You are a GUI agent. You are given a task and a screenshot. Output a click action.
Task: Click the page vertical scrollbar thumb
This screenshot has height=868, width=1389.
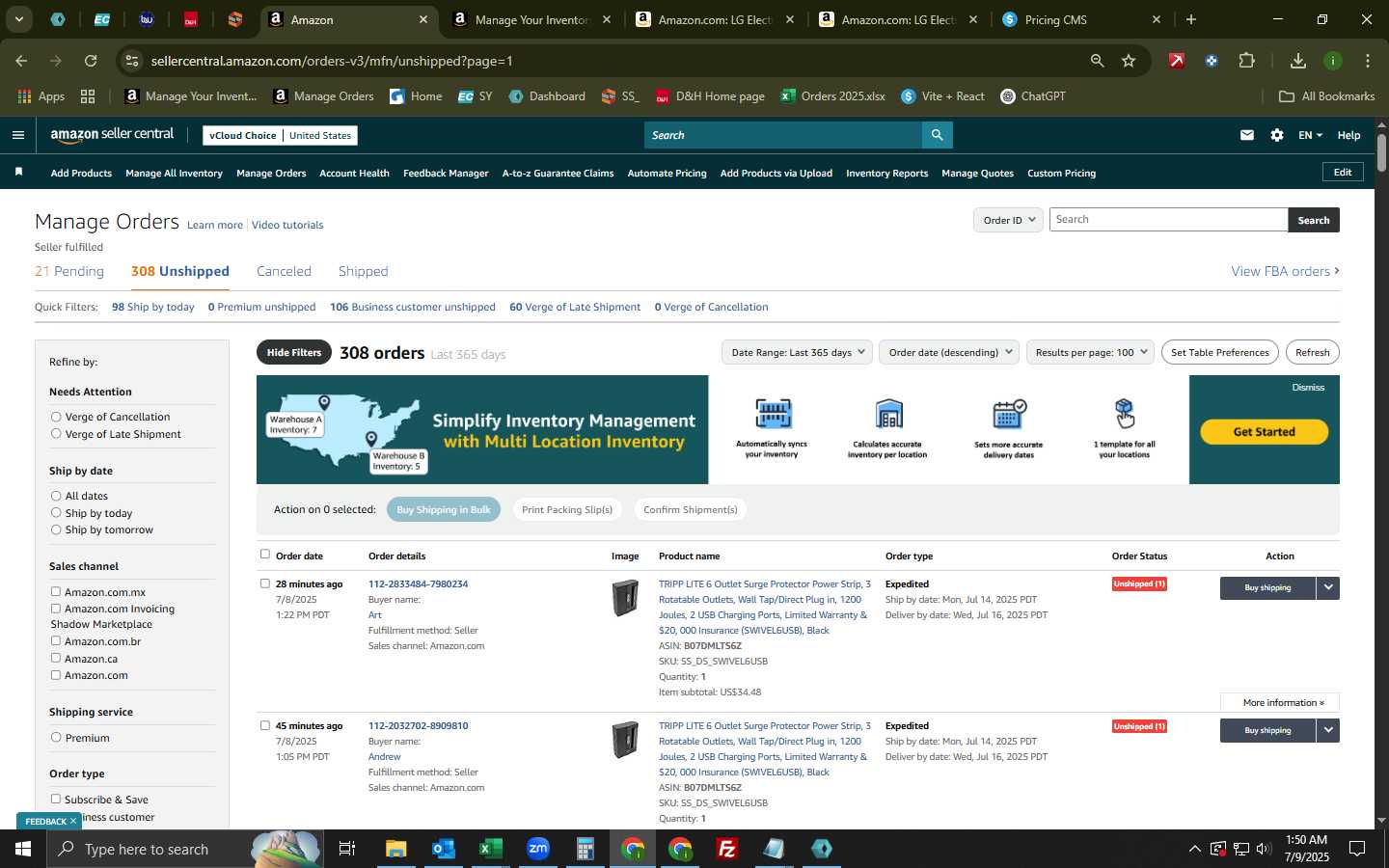1381,152
